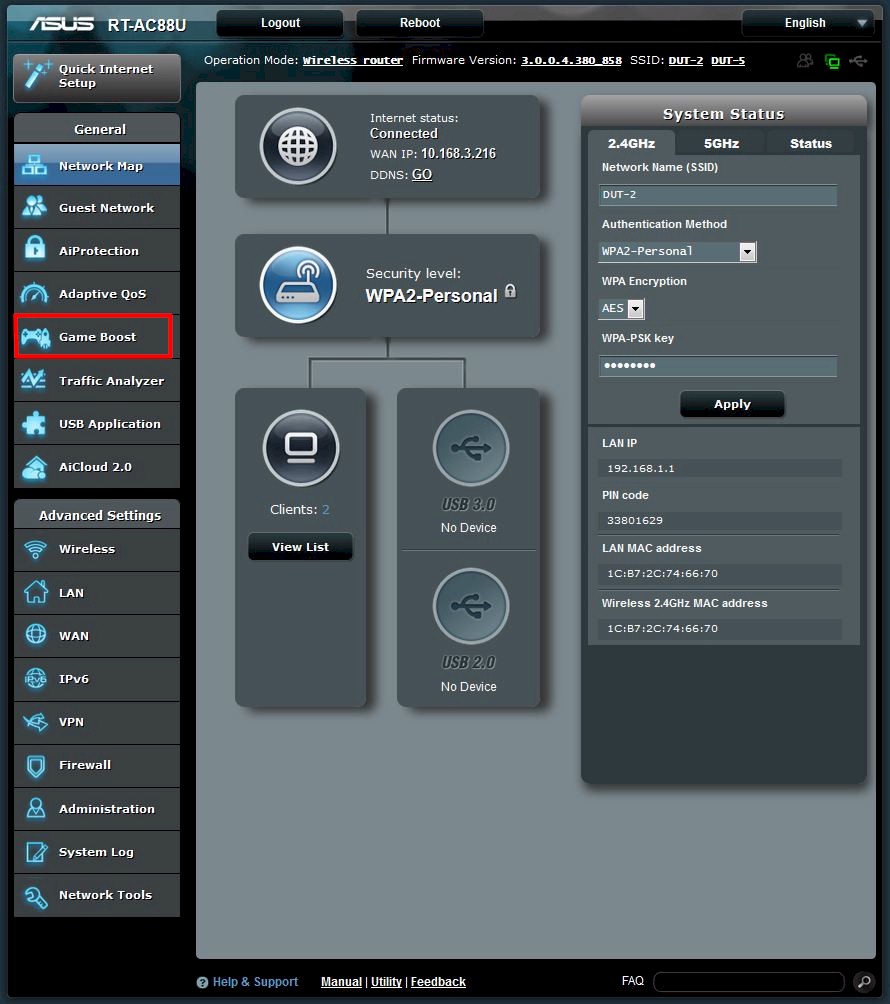This screenshot has height=1004, width=890.
Task: Click the wireless router security icon
Action: click(298, 284)
